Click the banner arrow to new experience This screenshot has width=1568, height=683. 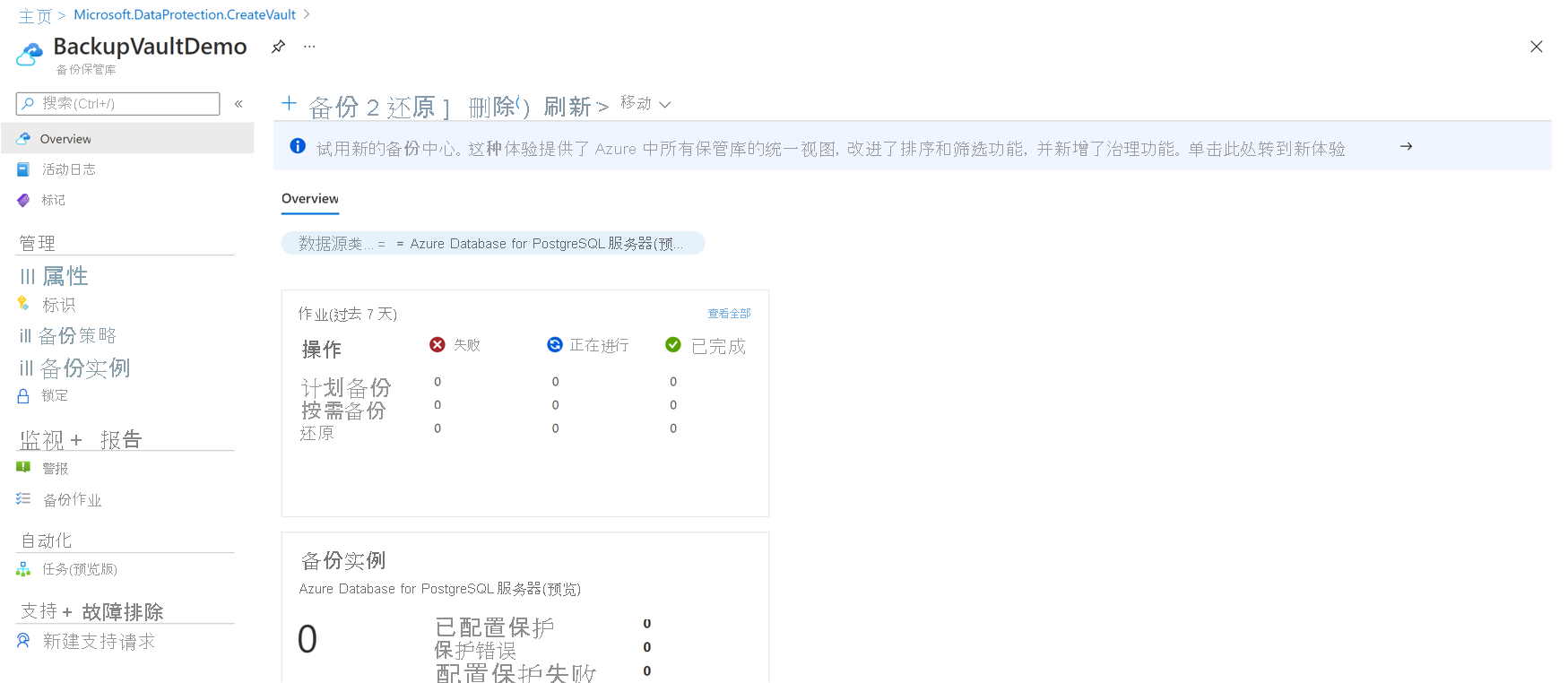pyautogui.click(x=1406, y=146)
